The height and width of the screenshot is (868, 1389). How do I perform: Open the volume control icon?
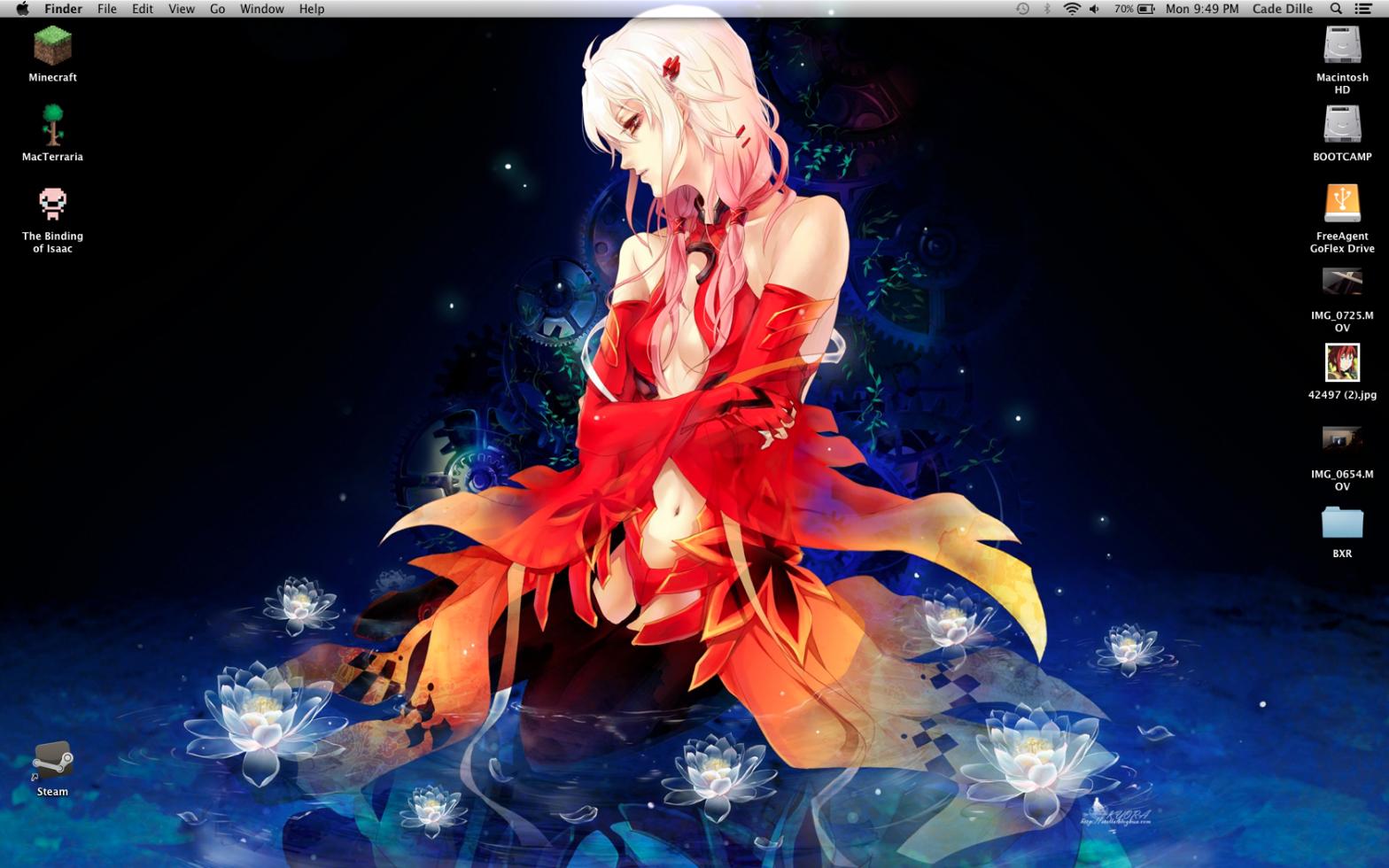[x=1096, y=9]
